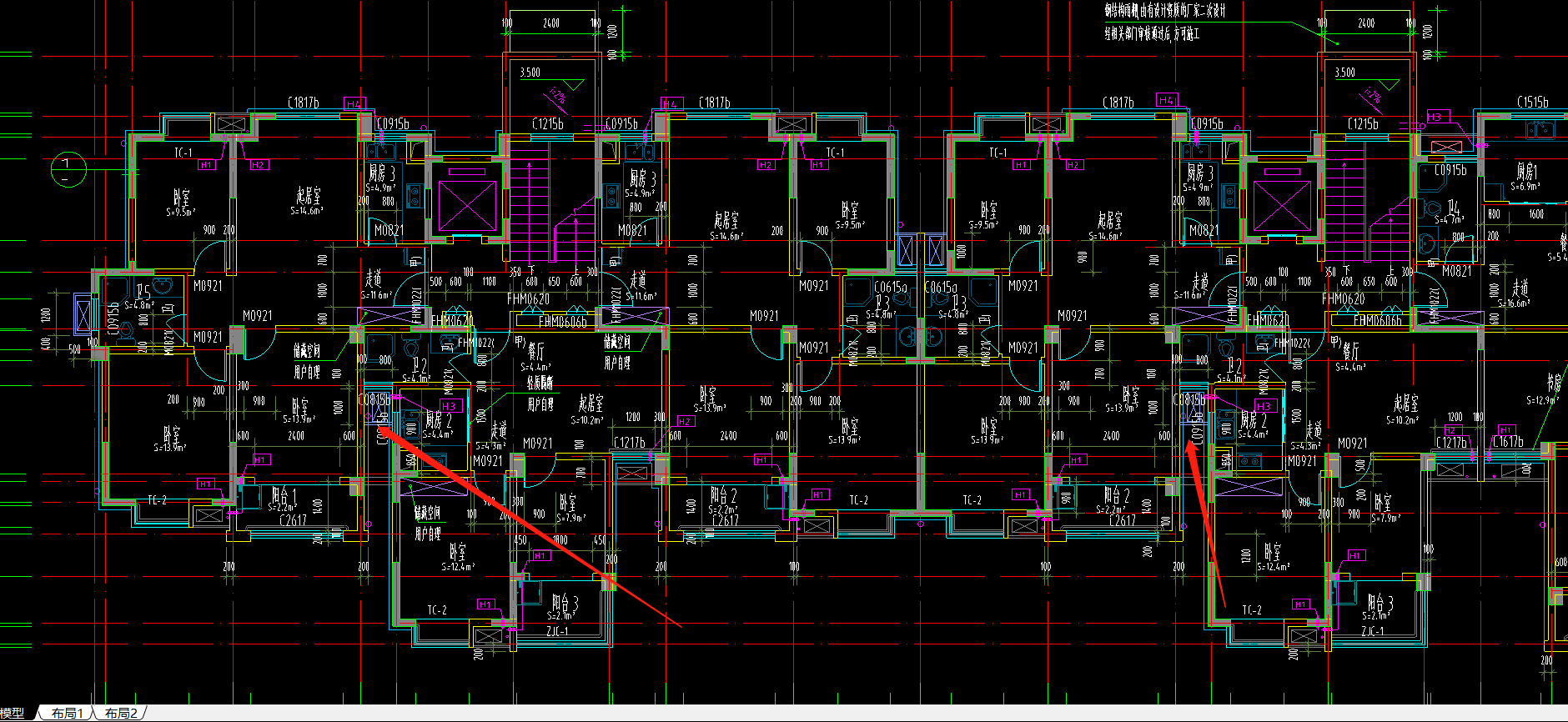Viewport: 1568px width, 722px height.
Task: Select the 经相关部门审核通过后 note line
Action: pyautogui.click(x=1153, y=34)
